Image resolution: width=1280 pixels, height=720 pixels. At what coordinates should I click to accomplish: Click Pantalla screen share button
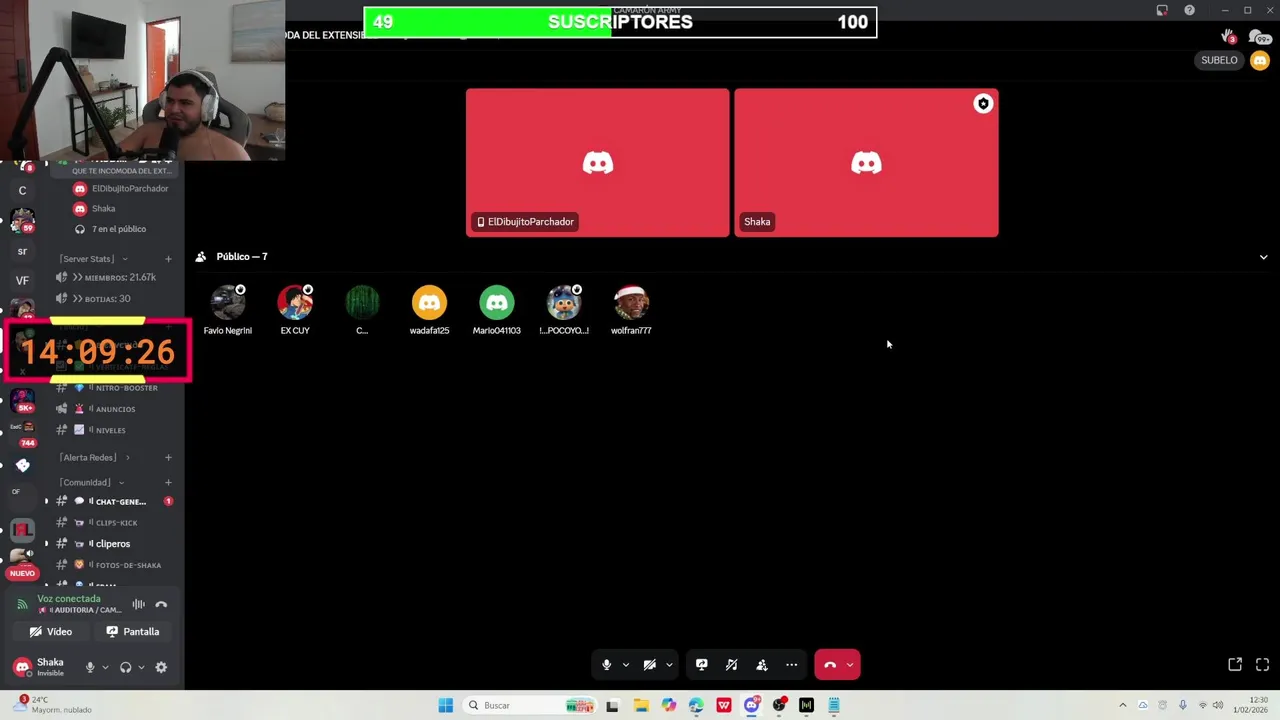(x=133, y=632)
